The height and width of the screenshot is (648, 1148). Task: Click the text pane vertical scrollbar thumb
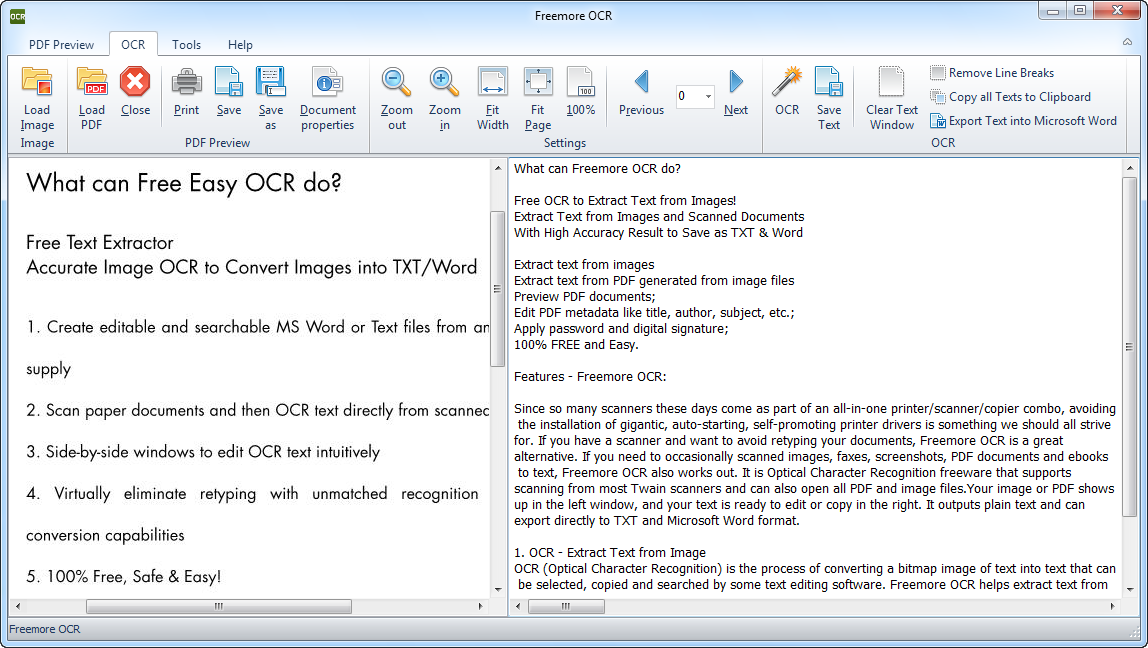coord(1129,347)
